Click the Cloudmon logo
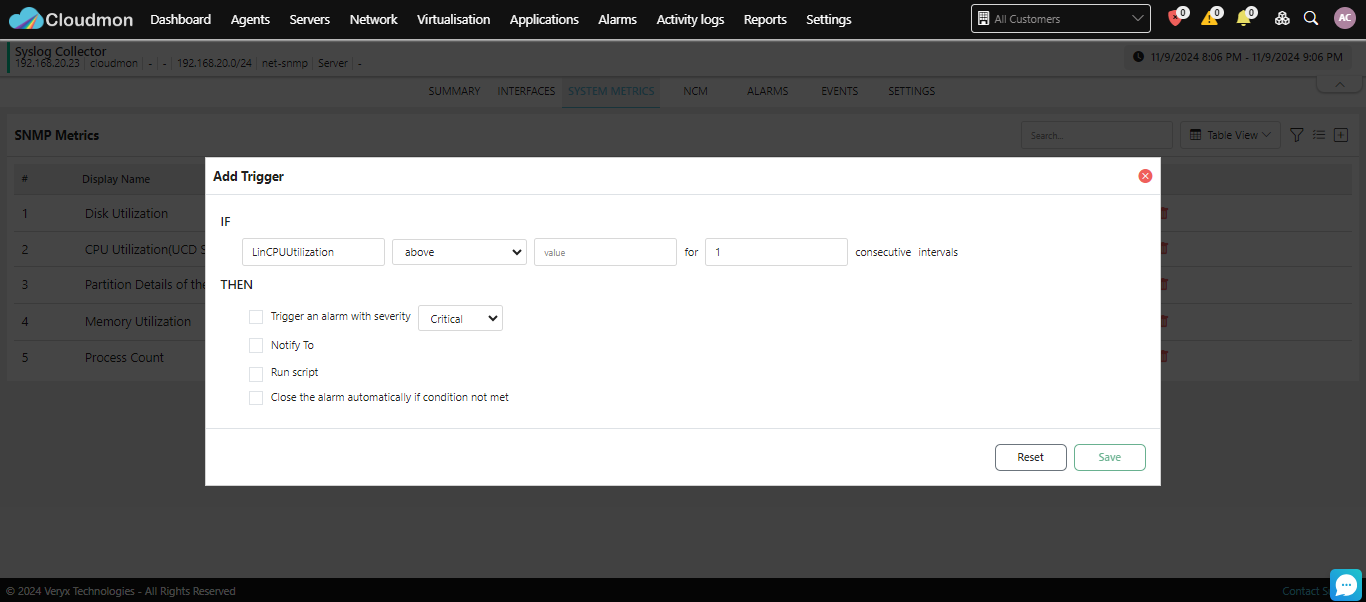Image resolution: width=1366 pixels, height=602 pixels. [x=71, y=19]
